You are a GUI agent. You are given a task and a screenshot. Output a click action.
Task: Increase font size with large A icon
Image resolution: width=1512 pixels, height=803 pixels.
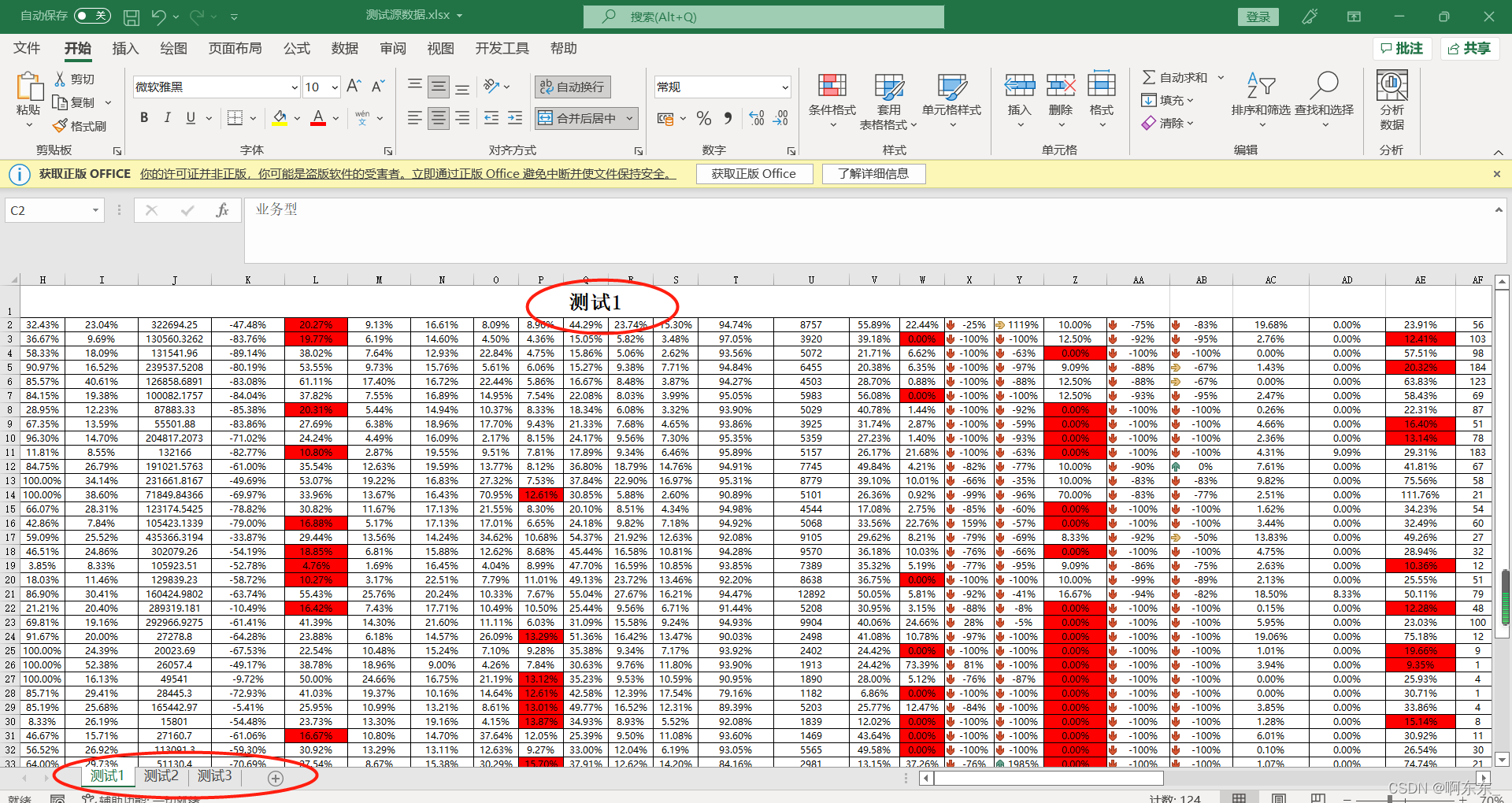tap(354, 87)
